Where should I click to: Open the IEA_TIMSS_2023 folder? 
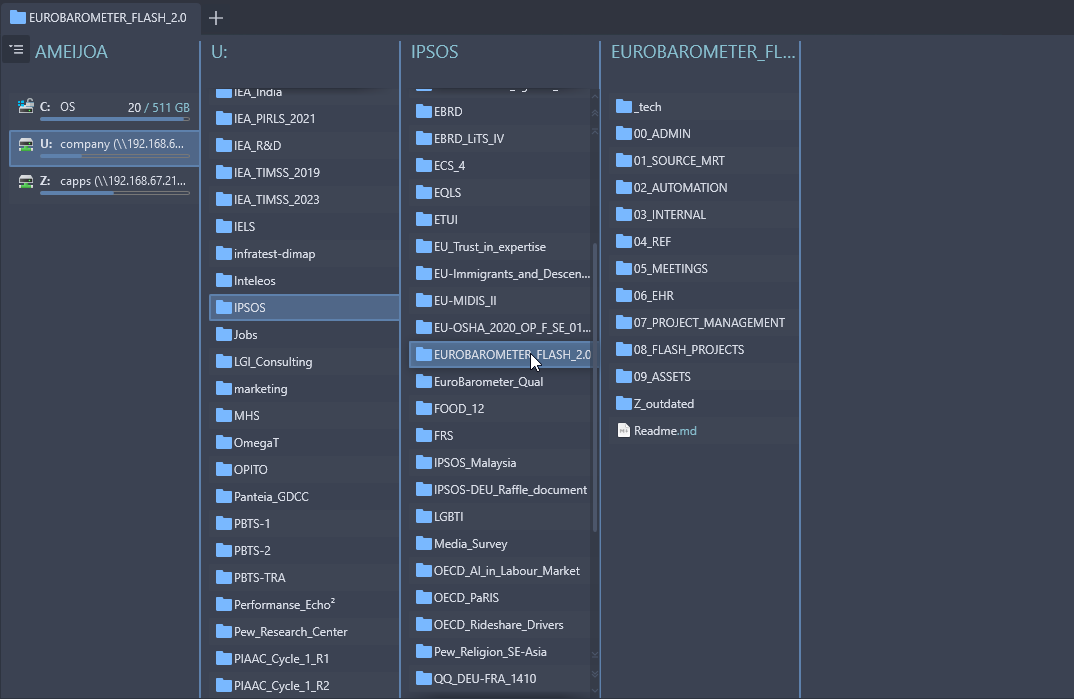304,199
